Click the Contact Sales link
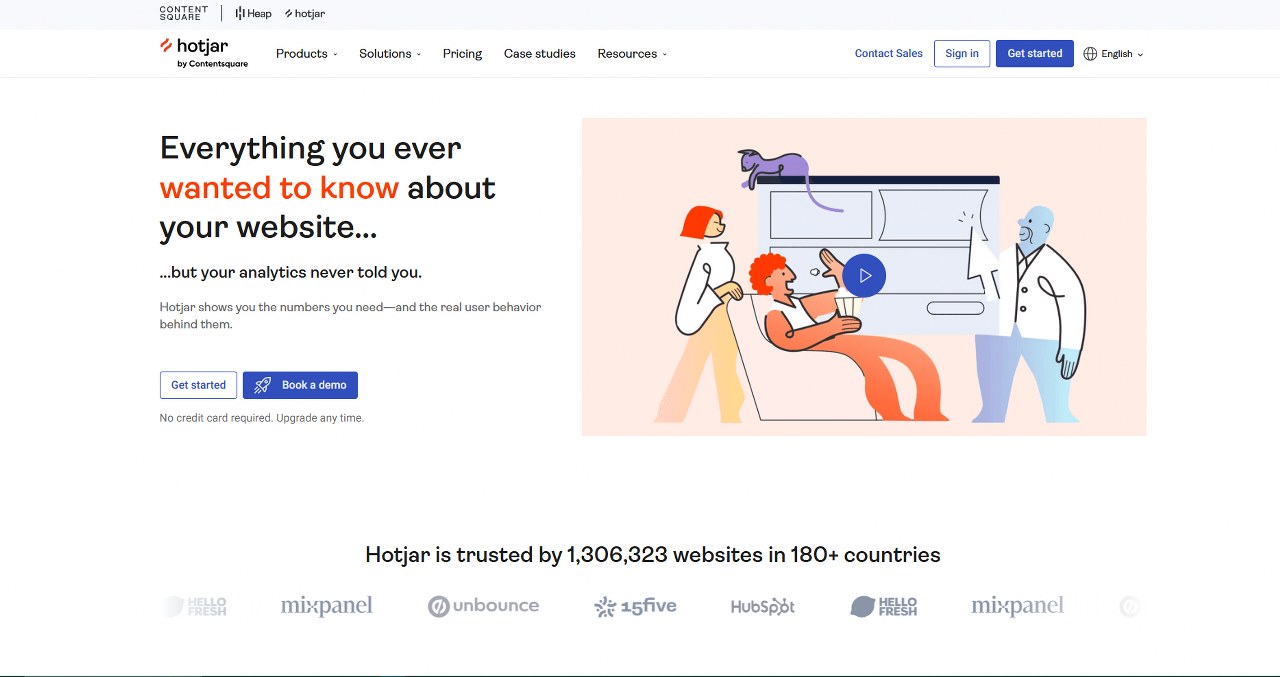This screenshot has height=677, width=1280. [x=888, y=54]
